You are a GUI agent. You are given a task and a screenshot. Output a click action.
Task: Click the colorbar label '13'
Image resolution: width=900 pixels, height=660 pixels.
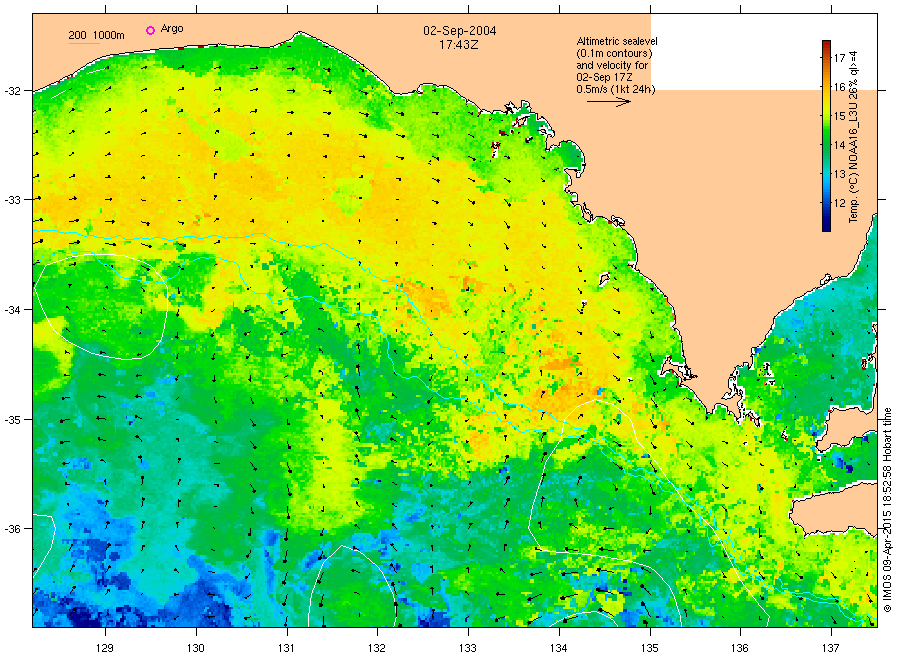click(x=840, y=174)
